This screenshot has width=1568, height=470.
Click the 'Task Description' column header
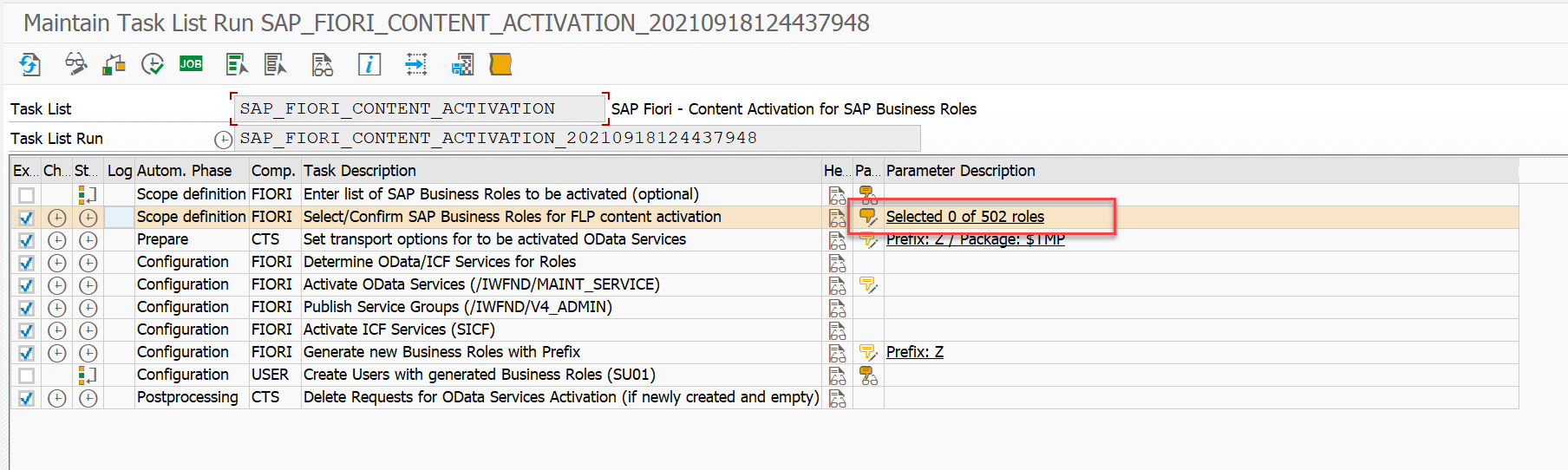click(x=360, y=171)
